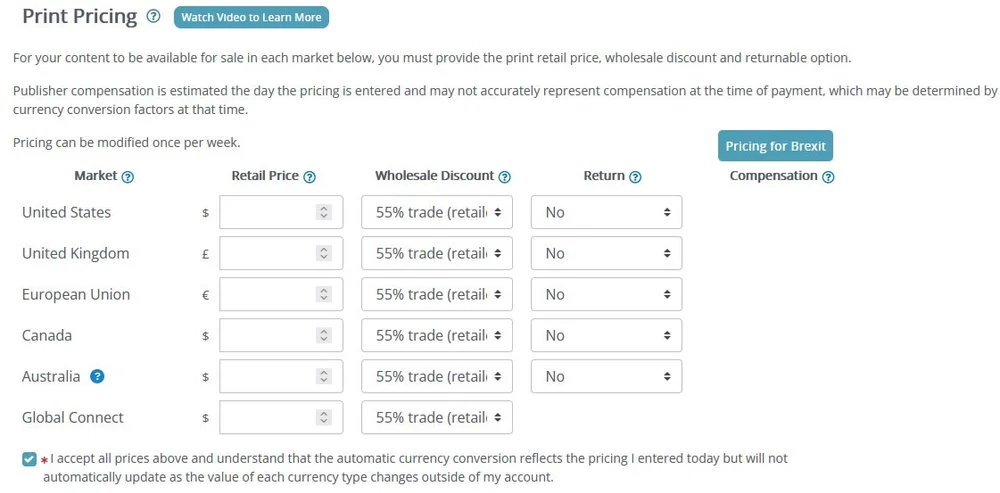Click the Return column help icon
This screenshot has width=1000, height=493.
click(x=635, y=177)
